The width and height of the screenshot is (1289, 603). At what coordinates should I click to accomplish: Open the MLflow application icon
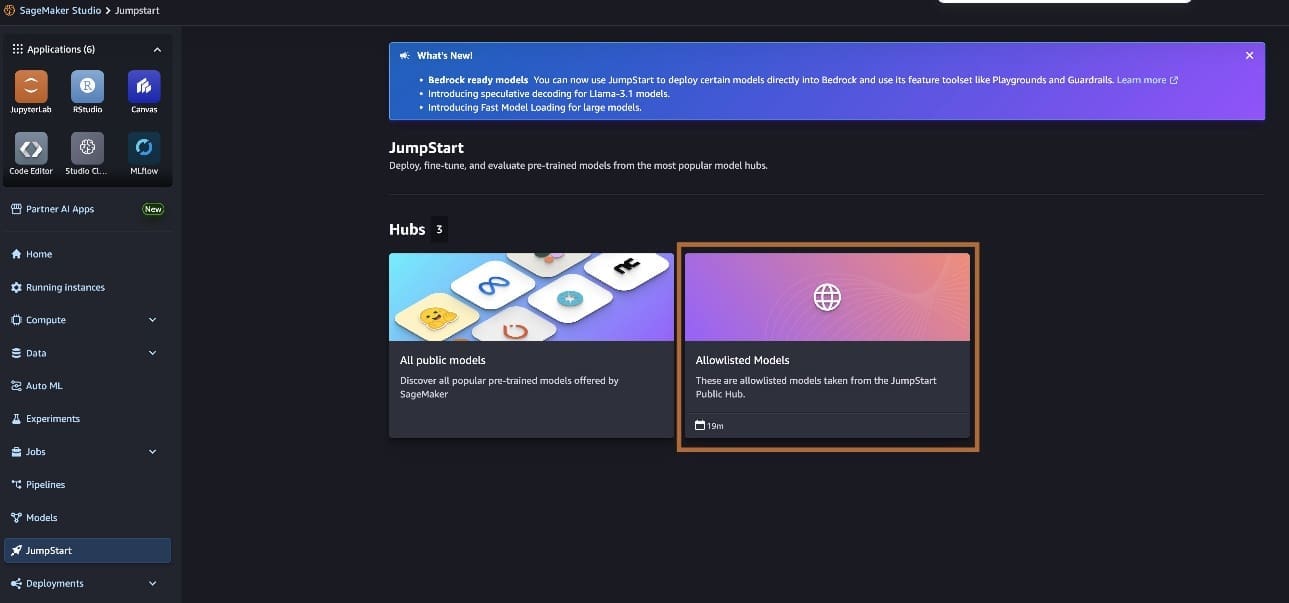144,149
